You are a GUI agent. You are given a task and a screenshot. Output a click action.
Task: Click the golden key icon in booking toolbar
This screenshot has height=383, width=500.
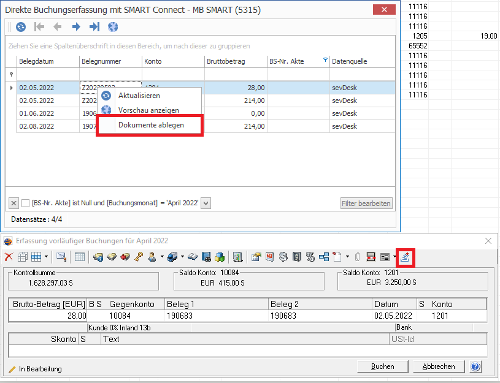point(139,257)
